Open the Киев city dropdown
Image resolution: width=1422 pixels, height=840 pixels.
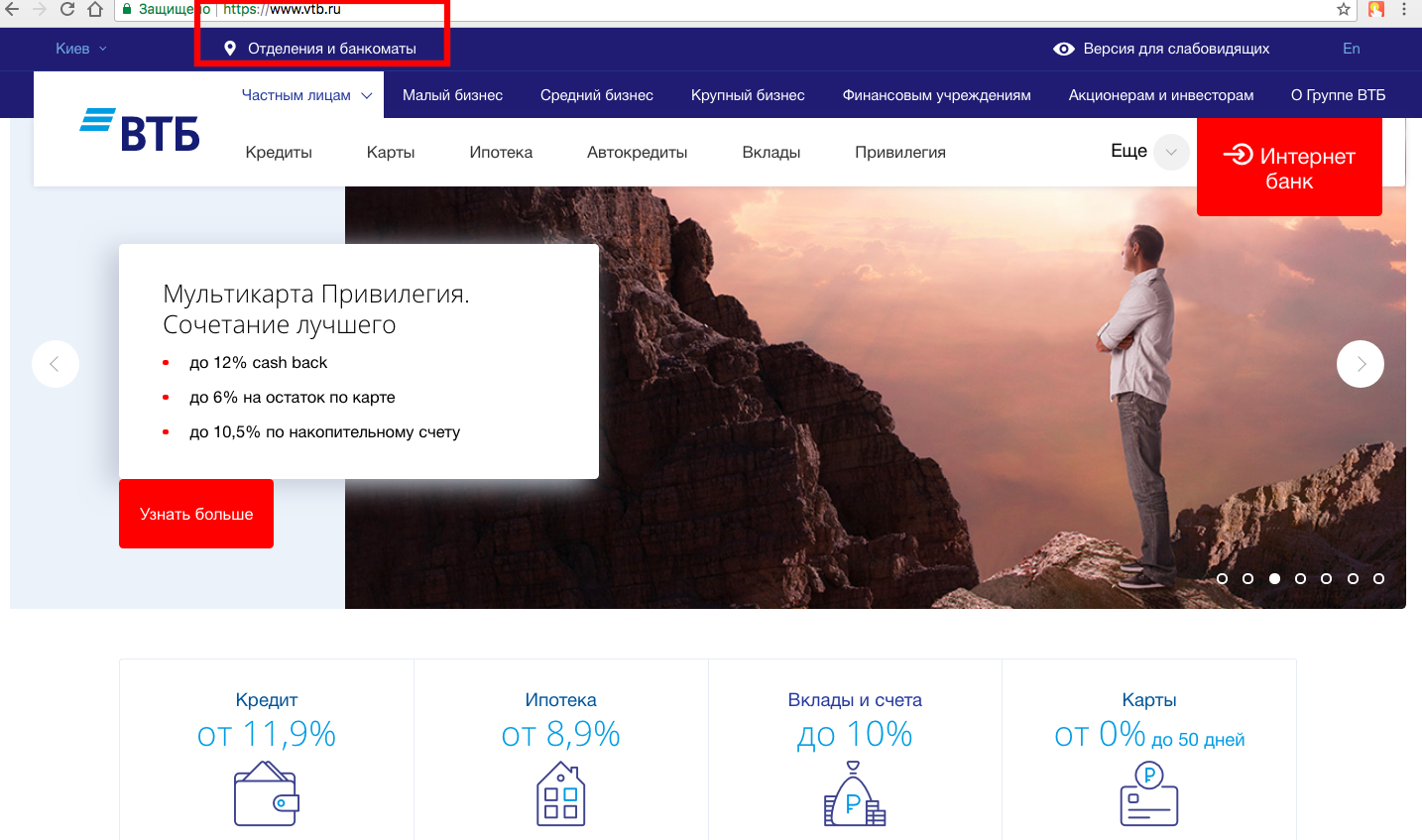[80, 49]
